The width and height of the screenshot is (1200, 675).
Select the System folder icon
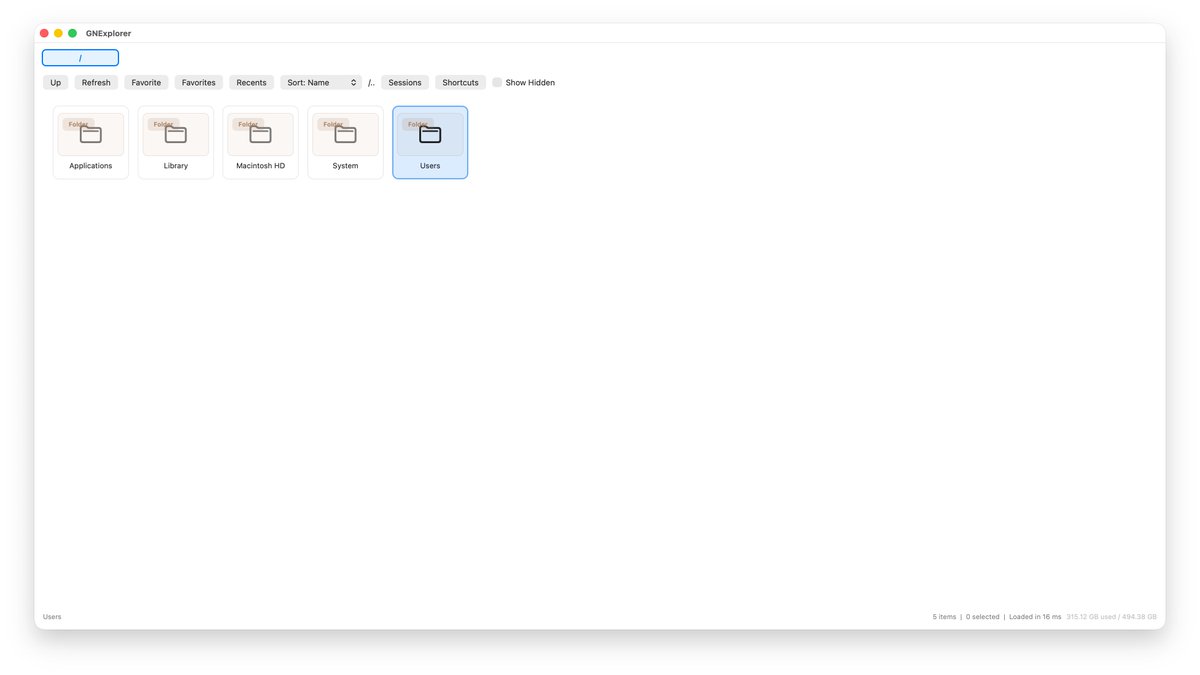tap(346, 134)
